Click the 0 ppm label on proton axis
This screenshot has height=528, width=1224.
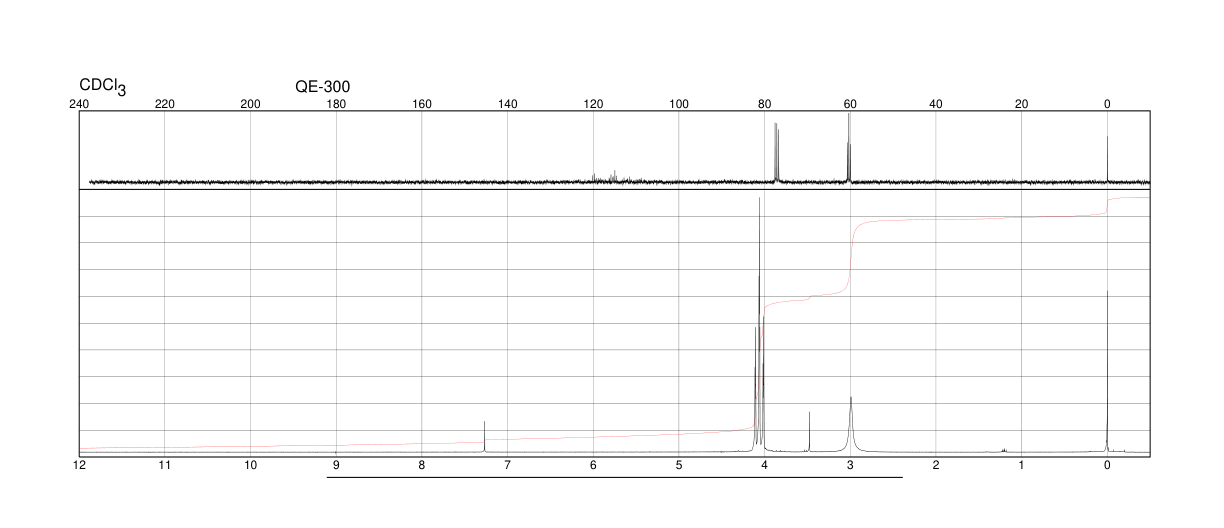click(1107, 465)
